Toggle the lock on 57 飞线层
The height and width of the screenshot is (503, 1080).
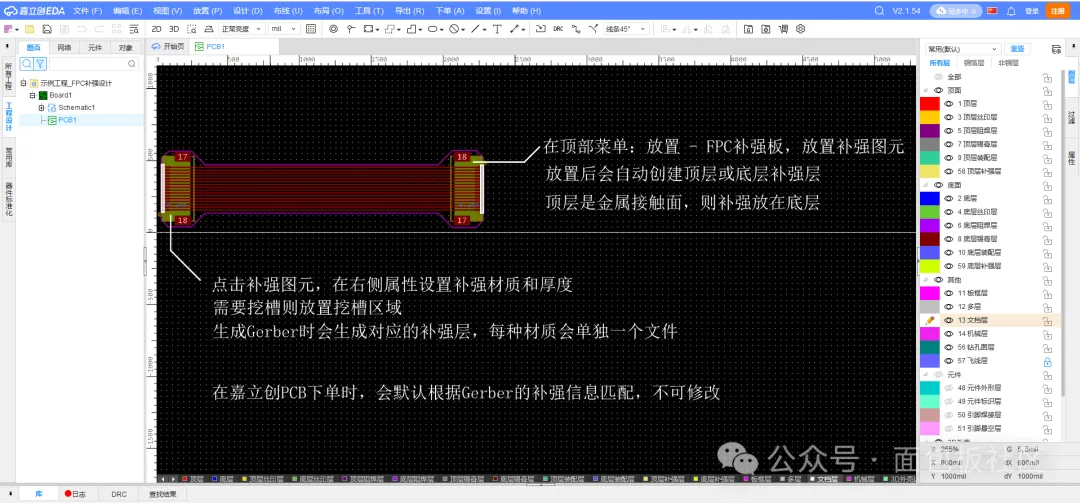pos(1047,360)
